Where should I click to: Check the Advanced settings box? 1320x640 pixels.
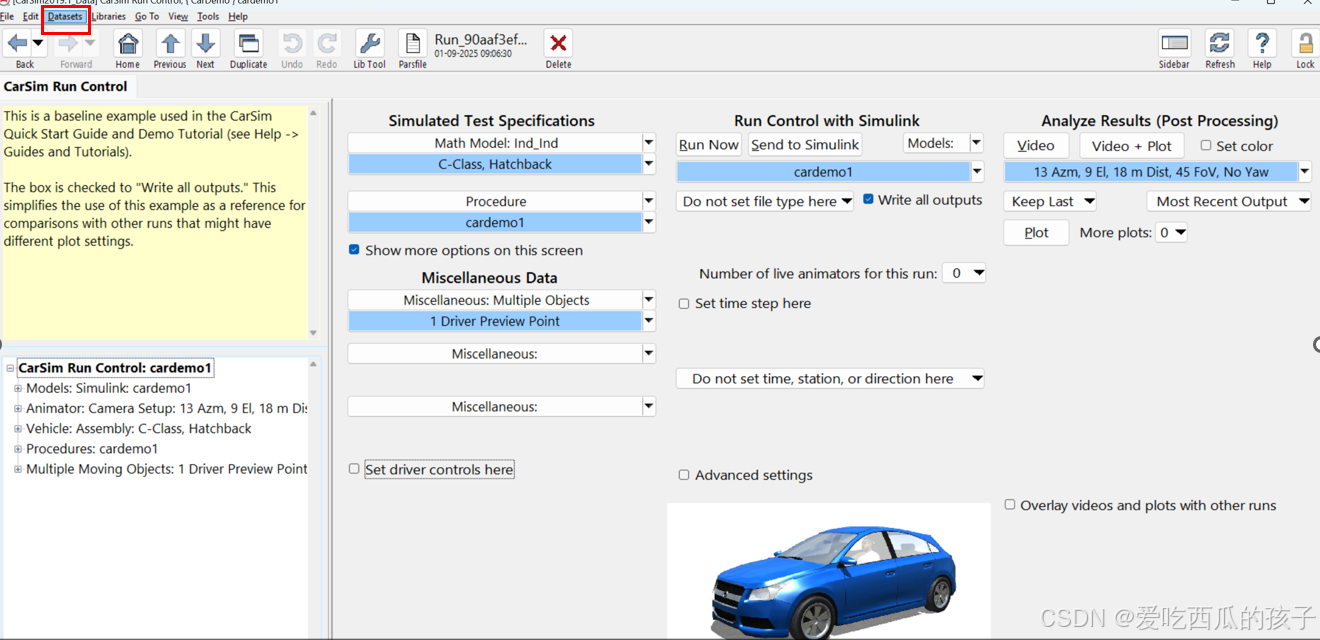point(684,475)
